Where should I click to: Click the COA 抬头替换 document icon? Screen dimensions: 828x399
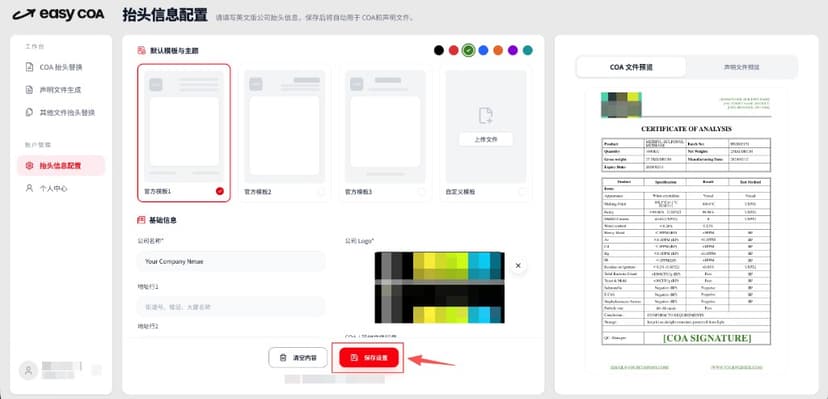[x=30, y=68]
